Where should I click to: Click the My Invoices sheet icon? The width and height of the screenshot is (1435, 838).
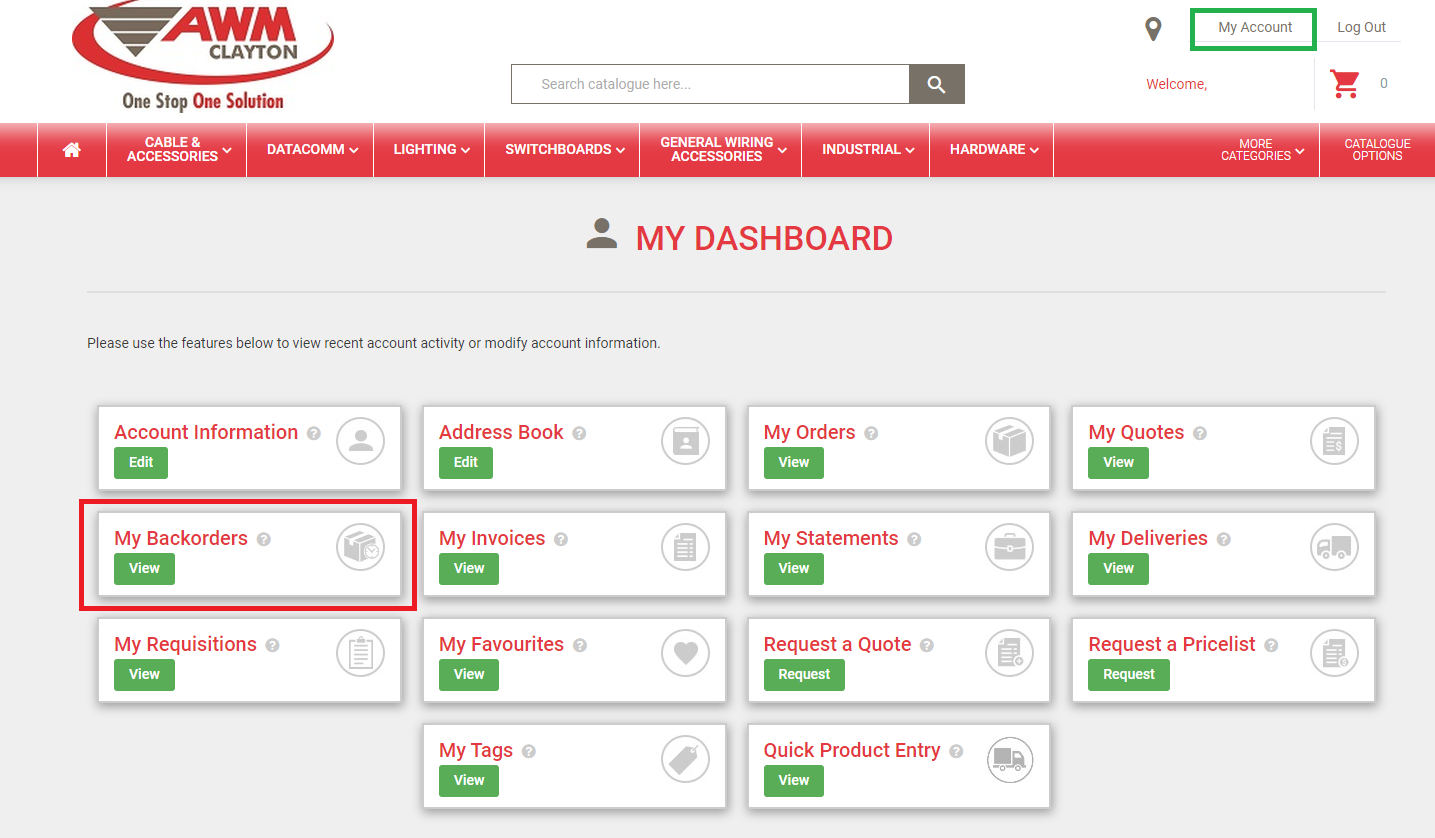[x=686, y=547]
